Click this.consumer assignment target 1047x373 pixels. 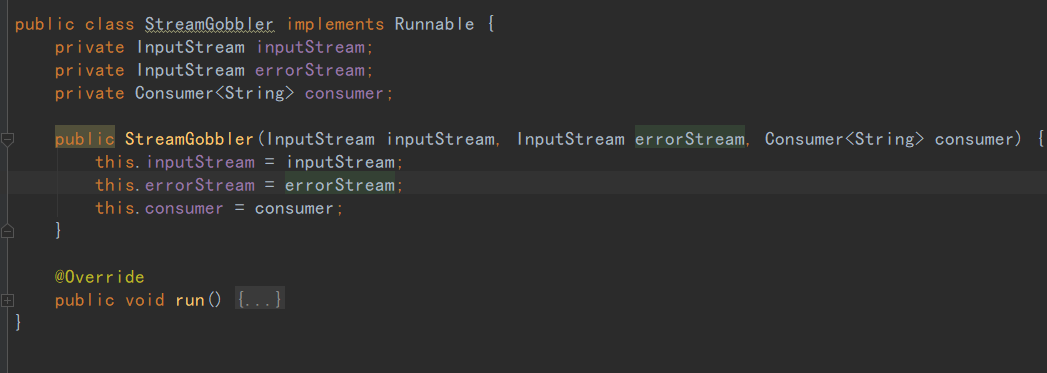[x=159, y=208]
